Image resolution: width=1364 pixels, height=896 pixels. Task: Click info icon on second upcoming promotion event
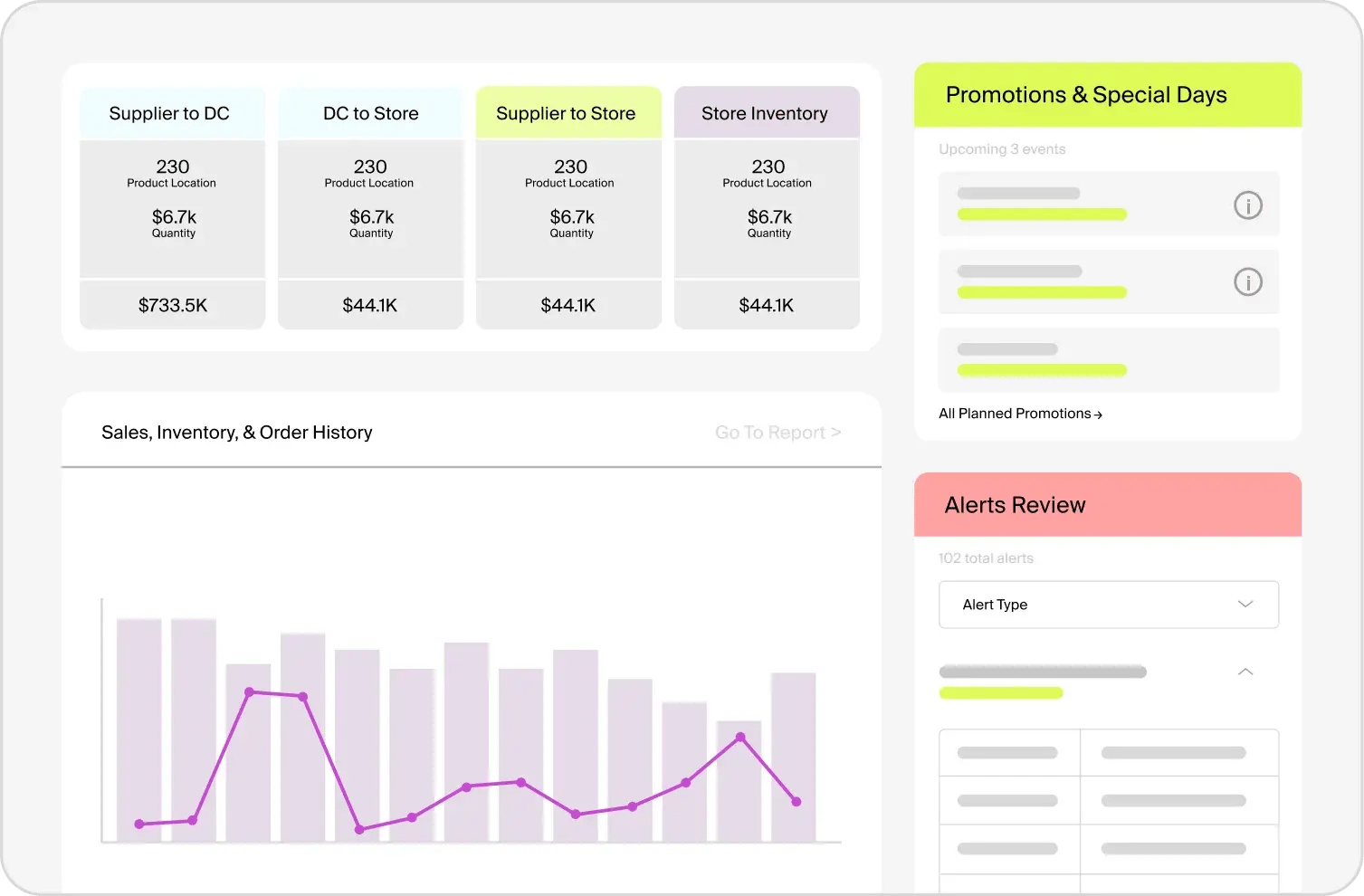1247,282
